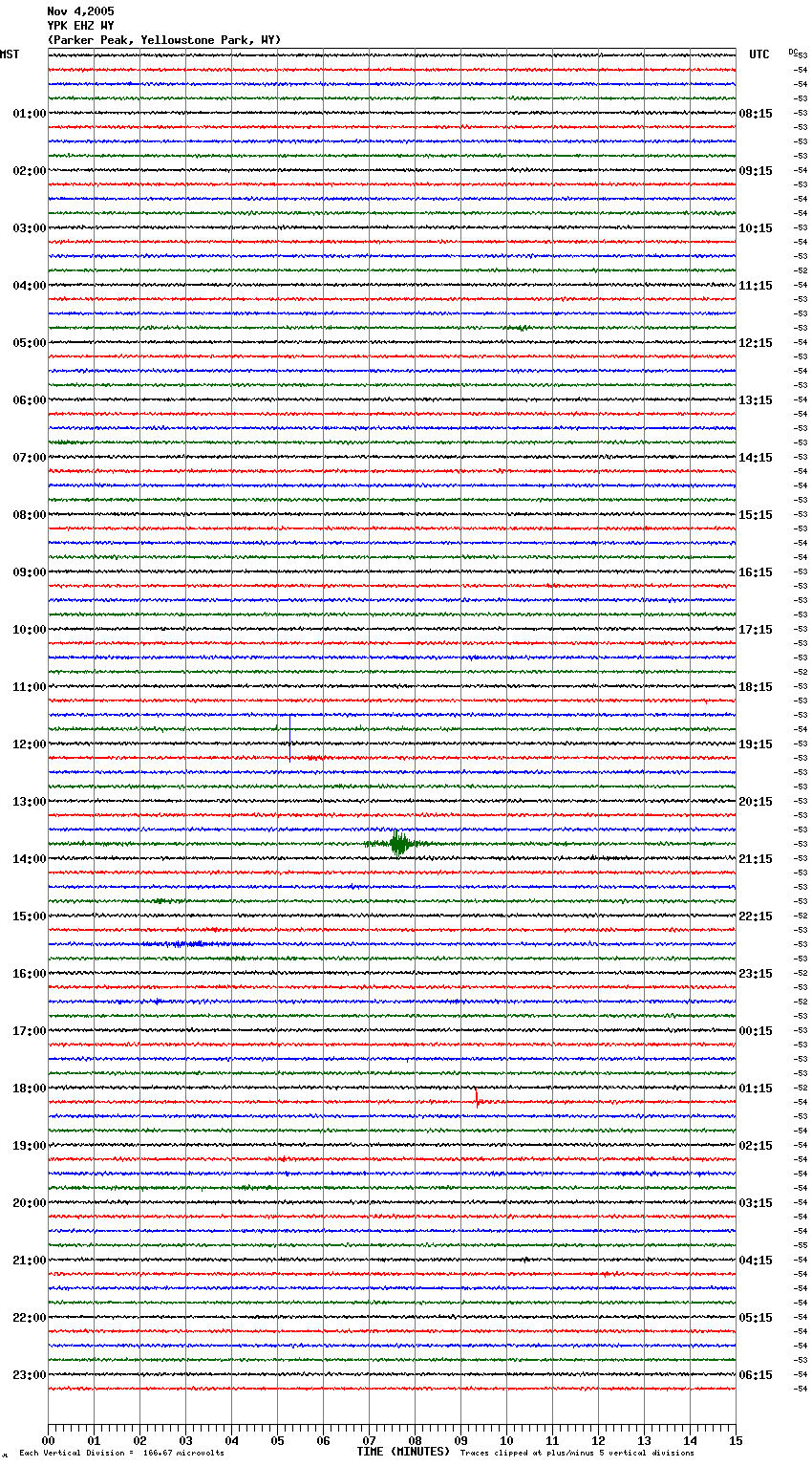This screenshot has height=1466, width=812.
Task: Click the 13:15 UTC time label
Action: tap(756, 400)
